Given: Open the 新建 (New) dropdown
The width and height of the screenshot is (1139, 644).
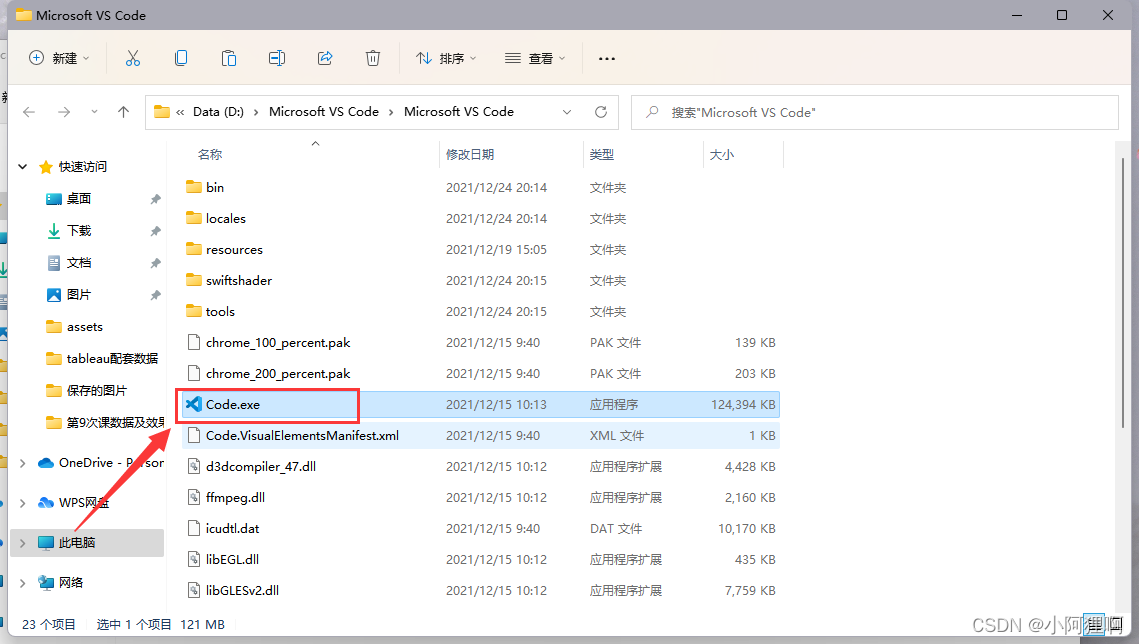Looking at the screenshot, I should (x=59, y=58).
